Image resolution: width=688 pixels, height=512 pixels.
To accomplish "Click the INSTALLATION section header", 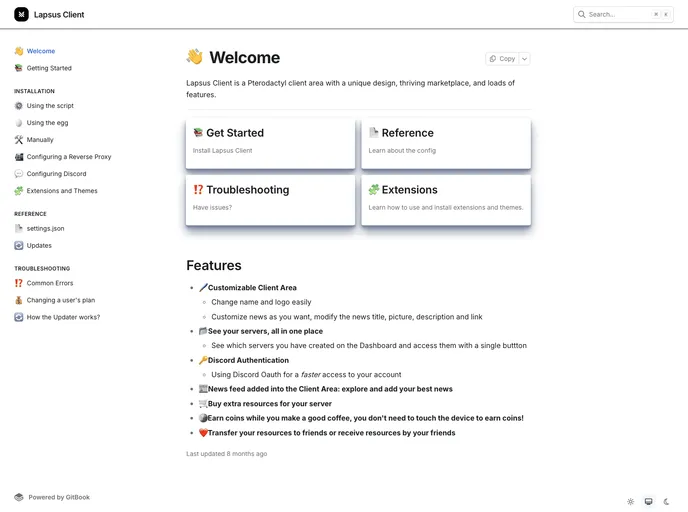I will (34, 91).
